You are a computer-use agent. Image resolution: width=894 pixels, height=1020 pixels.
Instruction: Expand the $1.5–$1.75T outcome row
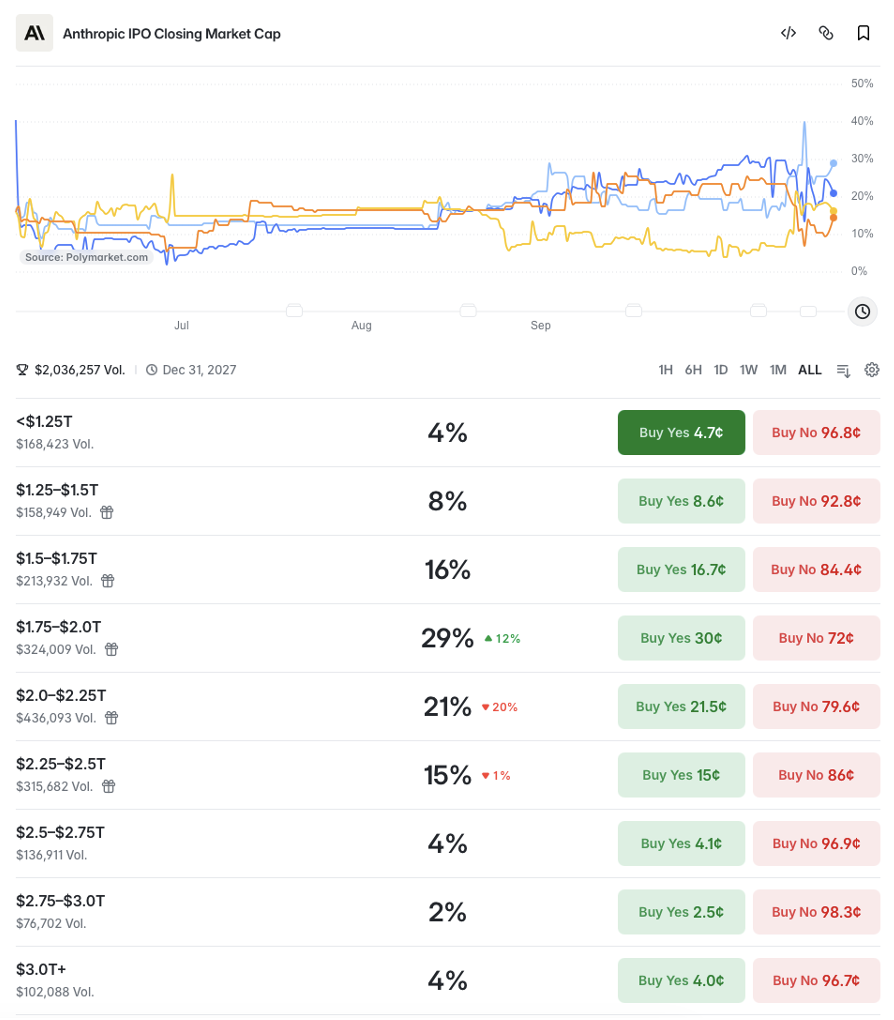448,570
